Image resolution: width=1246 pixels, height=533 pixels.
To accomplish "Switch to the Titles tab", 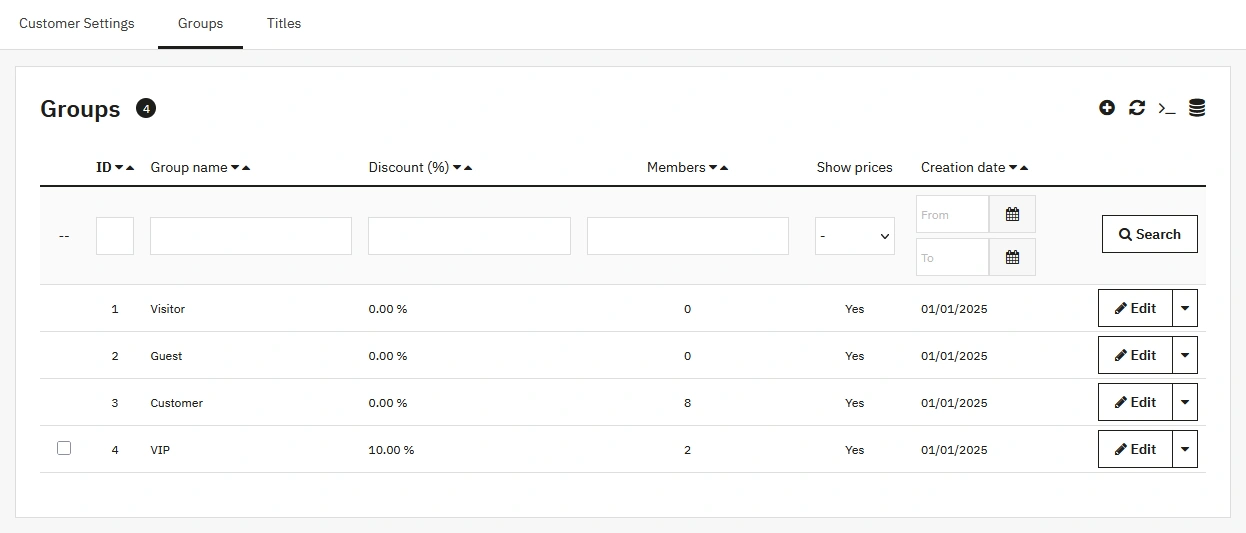I will click(x=284, y=23).
